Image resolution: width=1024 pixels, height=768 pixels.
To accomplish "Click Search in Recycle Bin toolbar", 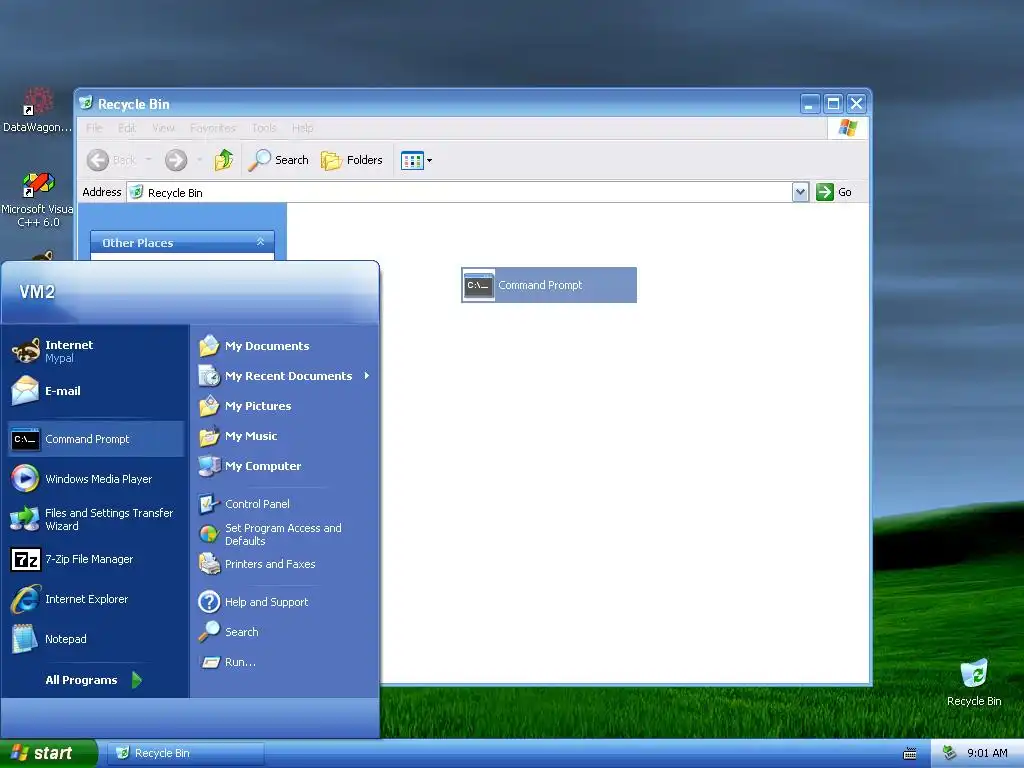I will coord(278,160).
